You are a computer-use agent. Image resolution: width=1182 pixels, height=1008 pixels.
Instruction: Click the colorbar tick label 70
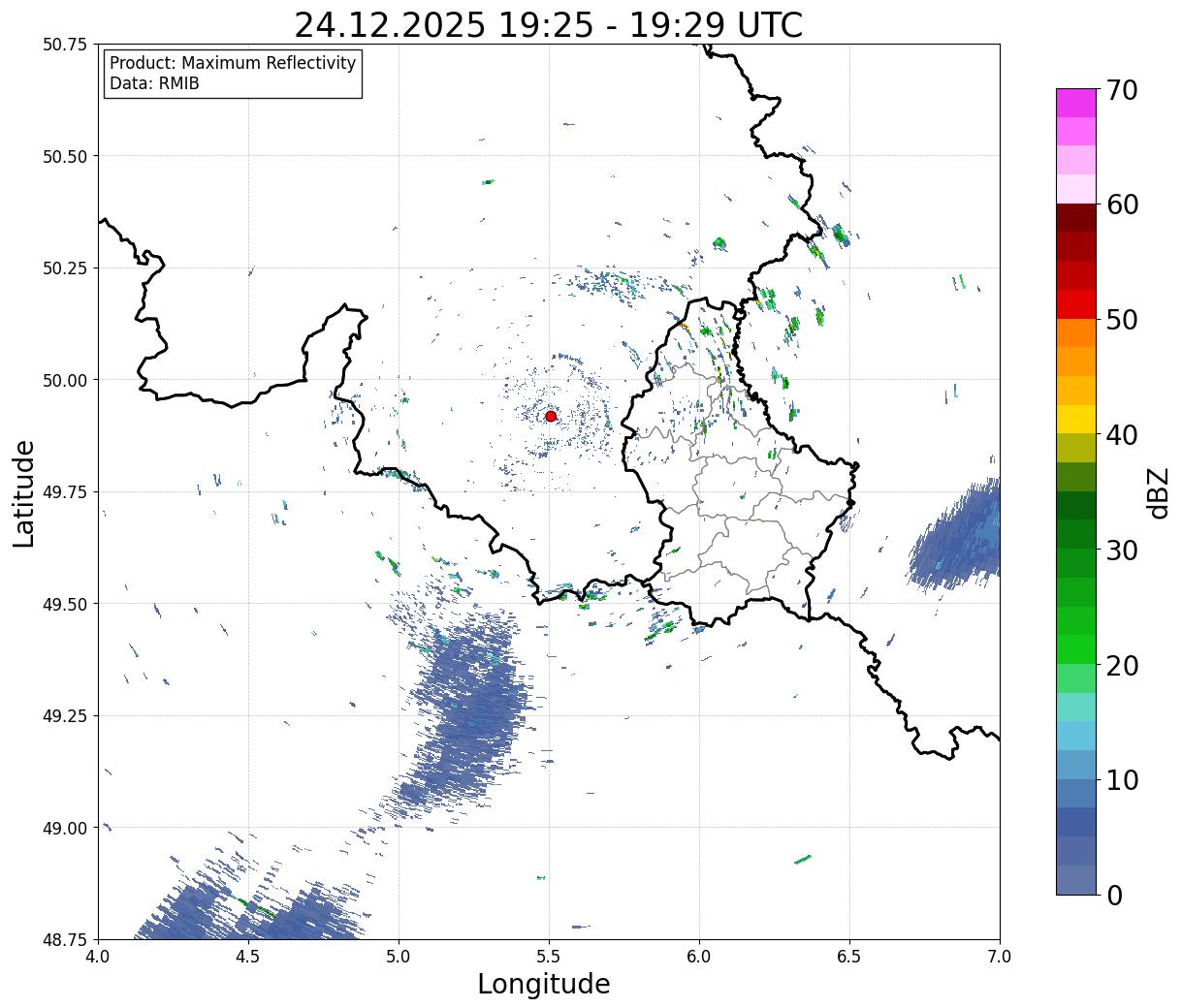pos(1122,90)
